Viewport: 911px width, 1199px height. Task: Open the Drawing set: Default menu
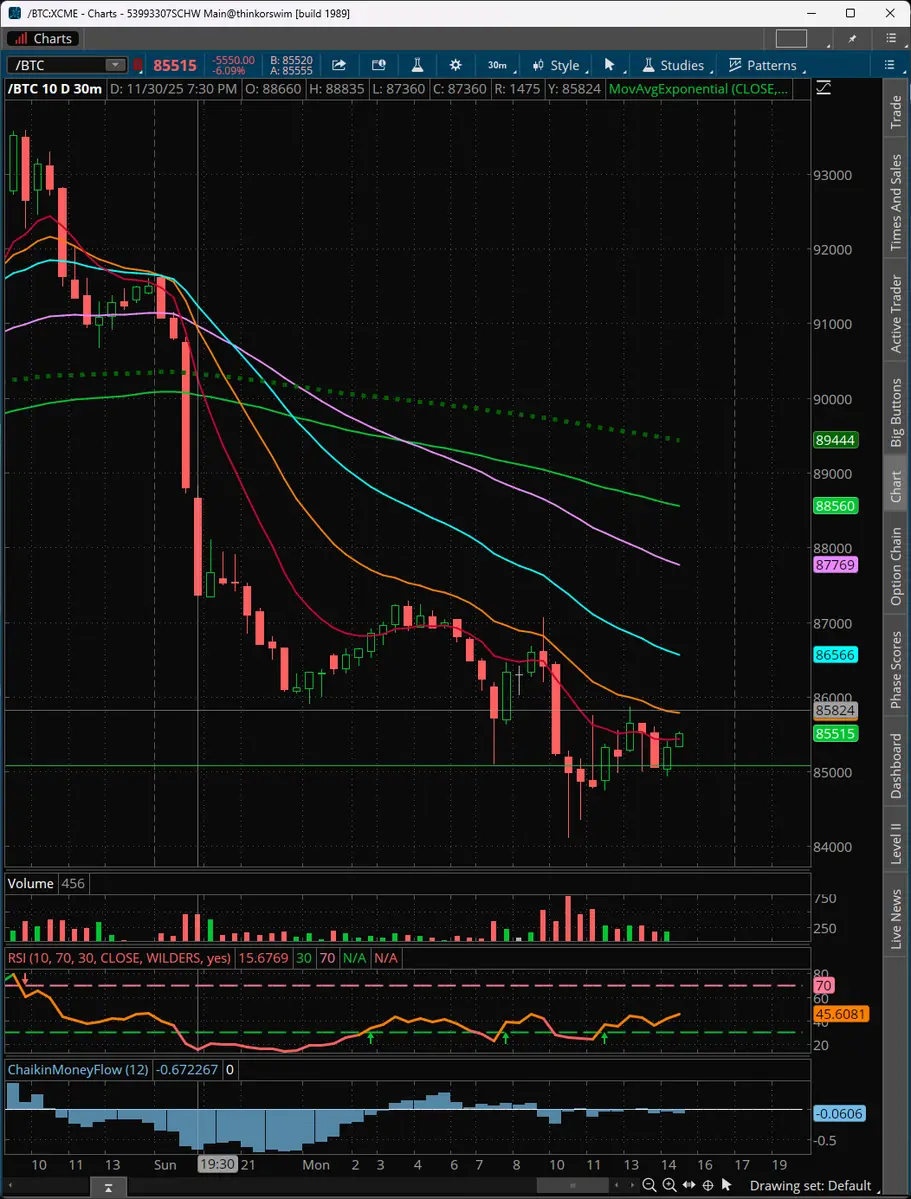point(809,1186)
